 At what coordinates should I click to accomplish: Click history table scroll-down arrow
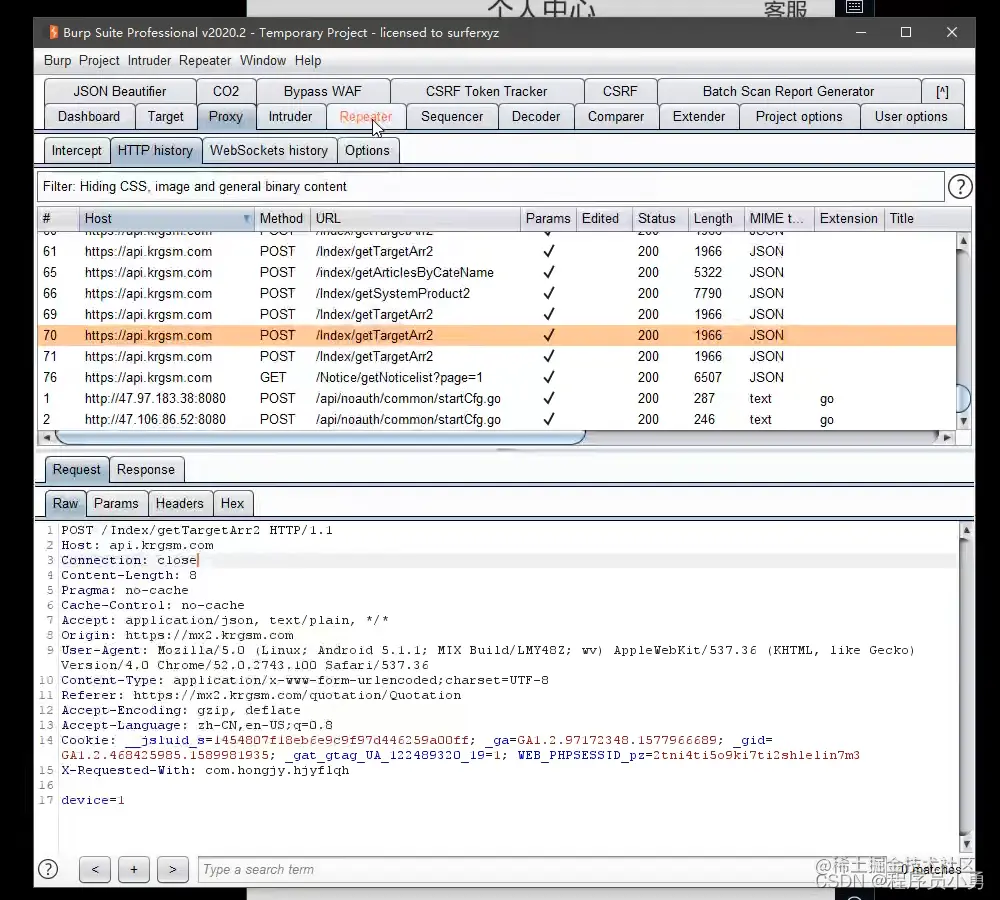[x=963, y=421]
